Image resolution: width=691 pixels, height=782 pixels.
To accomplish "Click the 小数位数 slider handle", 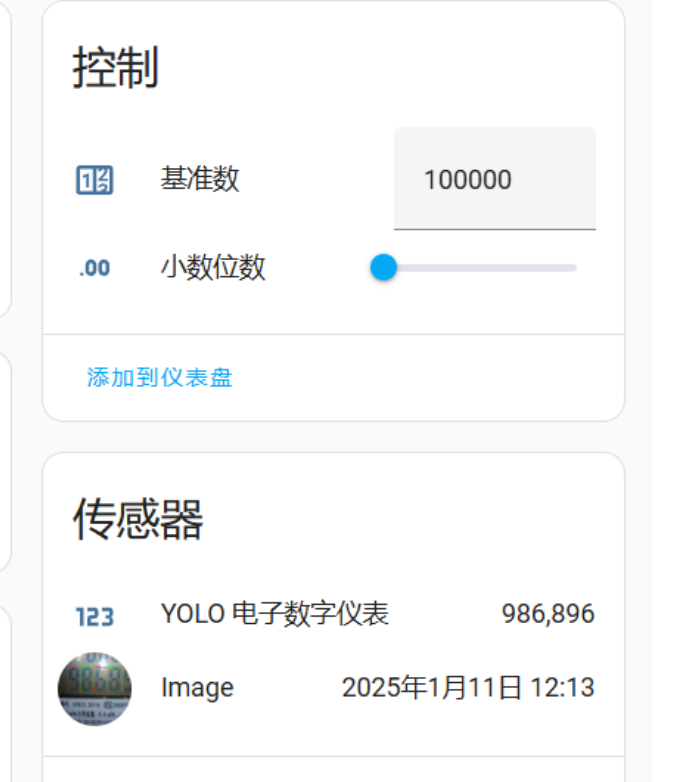I will tap(383, 268).
